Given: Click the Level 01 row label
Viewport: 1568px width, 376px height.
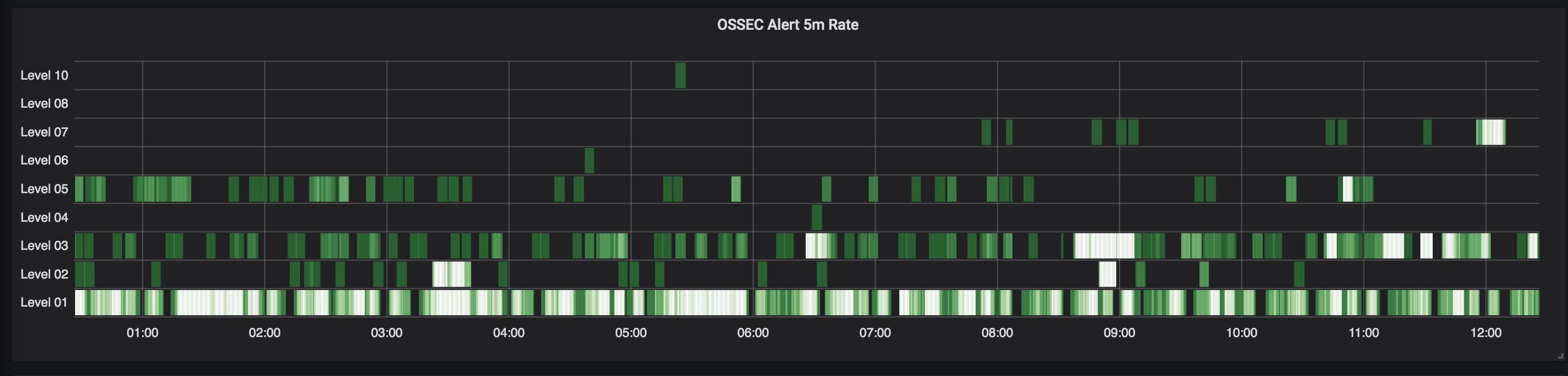Looking at the screenshot, I should click(x=44, y=302).
